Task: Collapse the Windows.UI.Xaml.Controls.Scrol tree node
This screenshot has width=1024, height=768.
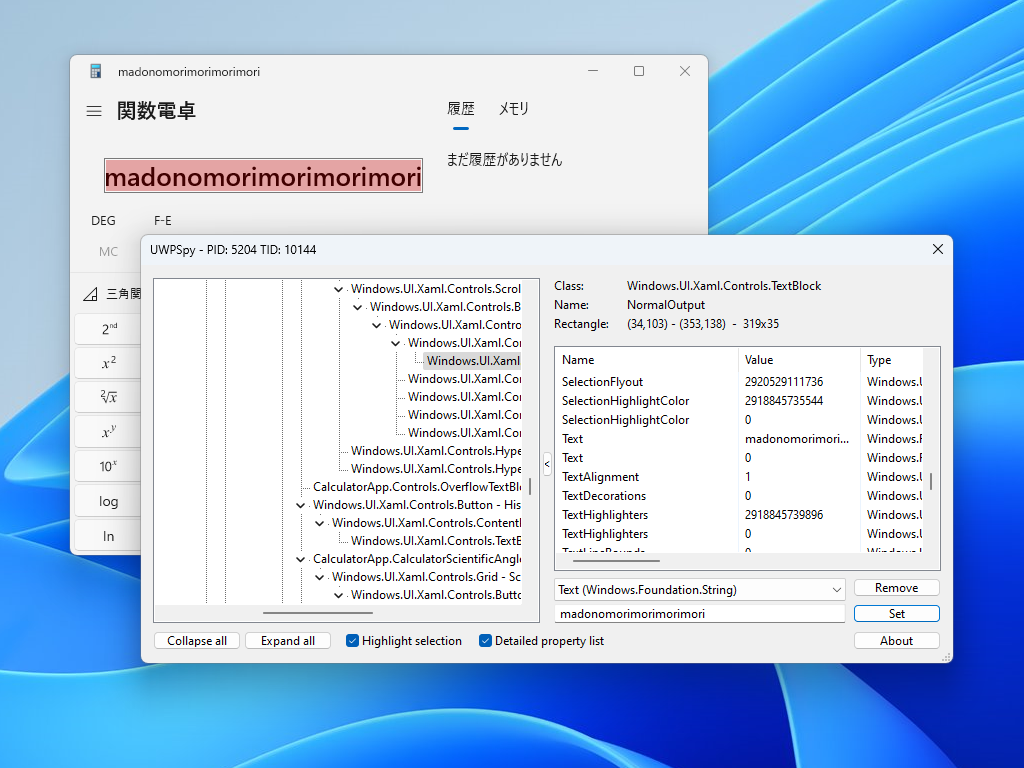Action: pos(338,289)
